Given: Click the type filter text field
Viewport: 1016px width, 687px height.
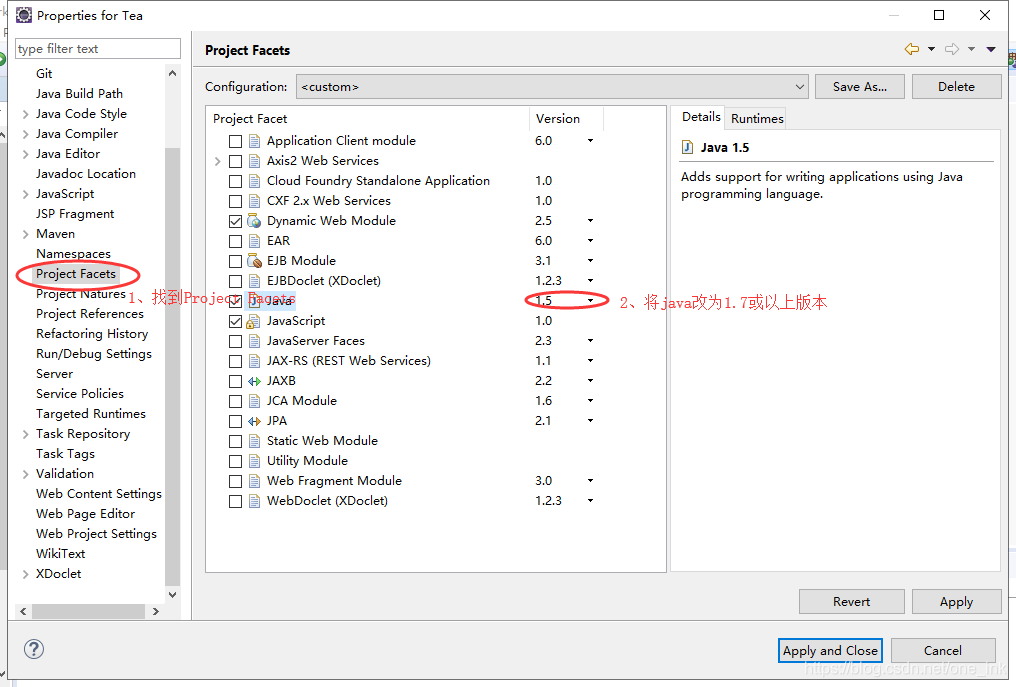Looking at the screenshot, I should pos(98,49).
